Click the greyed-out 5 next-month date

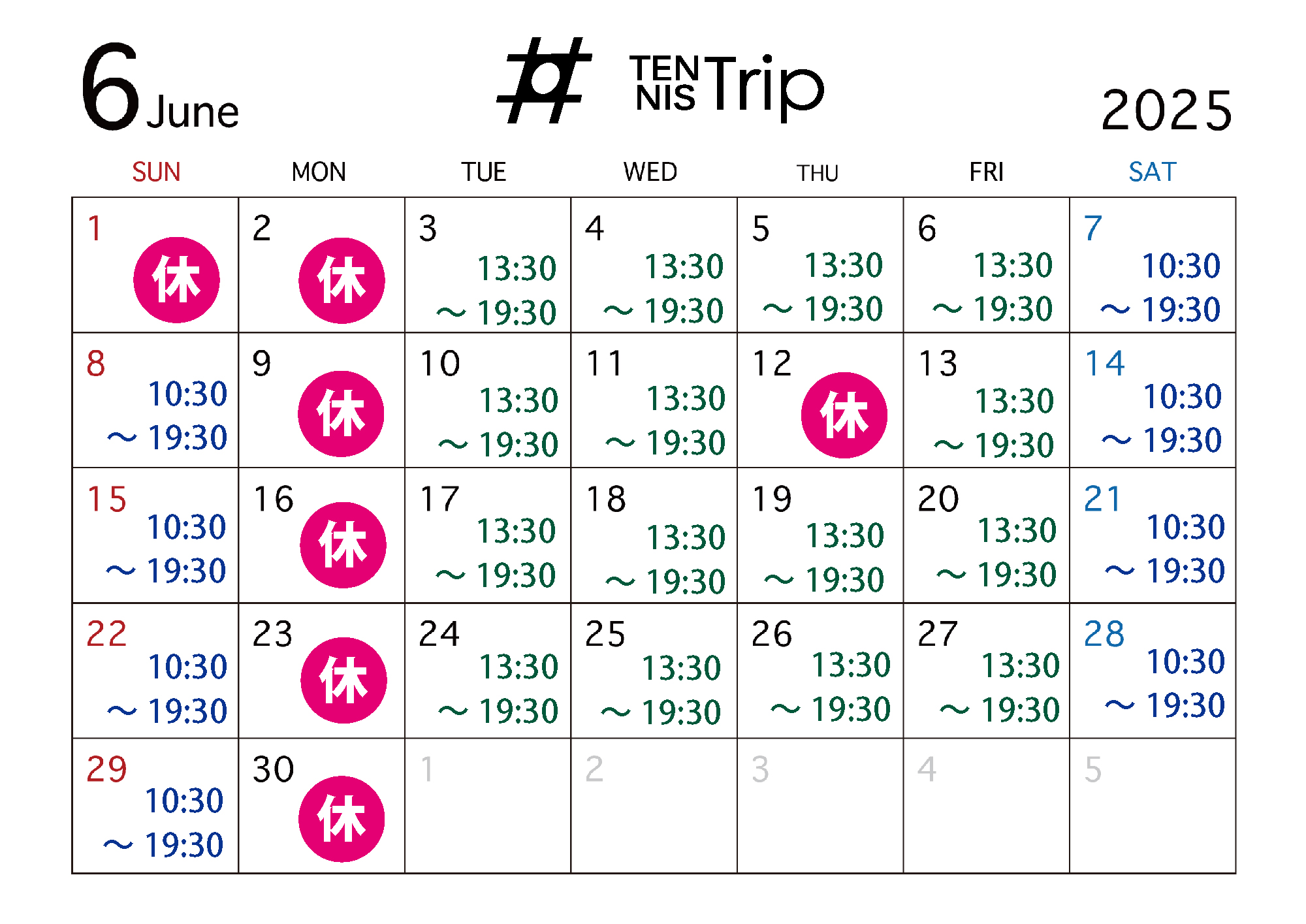[1093, 769]
